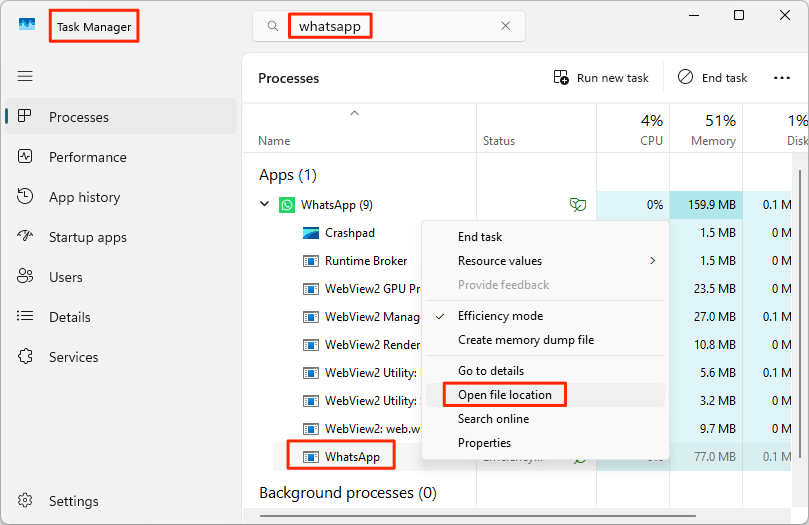Click the efficiency mode leaf icon of WhatsApp (9)
809x525 pixels.
(578, 205)
